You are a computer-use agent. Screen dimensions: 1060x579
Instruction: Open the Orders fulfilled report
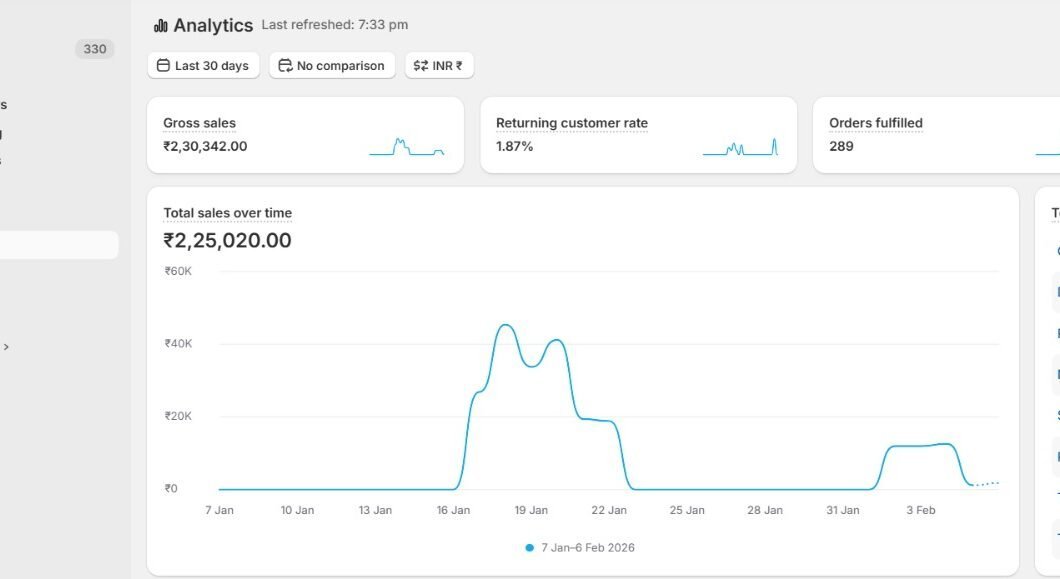(x=875, y=123)
